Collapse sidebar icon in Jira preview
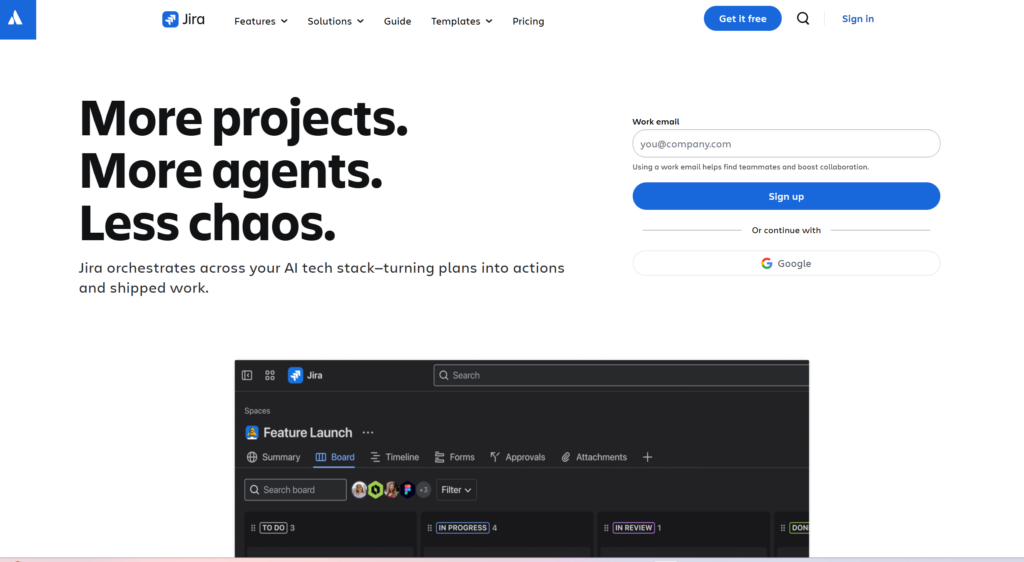Image resolution: width=1024 pixels, height=562 pixels. (247, 375)
